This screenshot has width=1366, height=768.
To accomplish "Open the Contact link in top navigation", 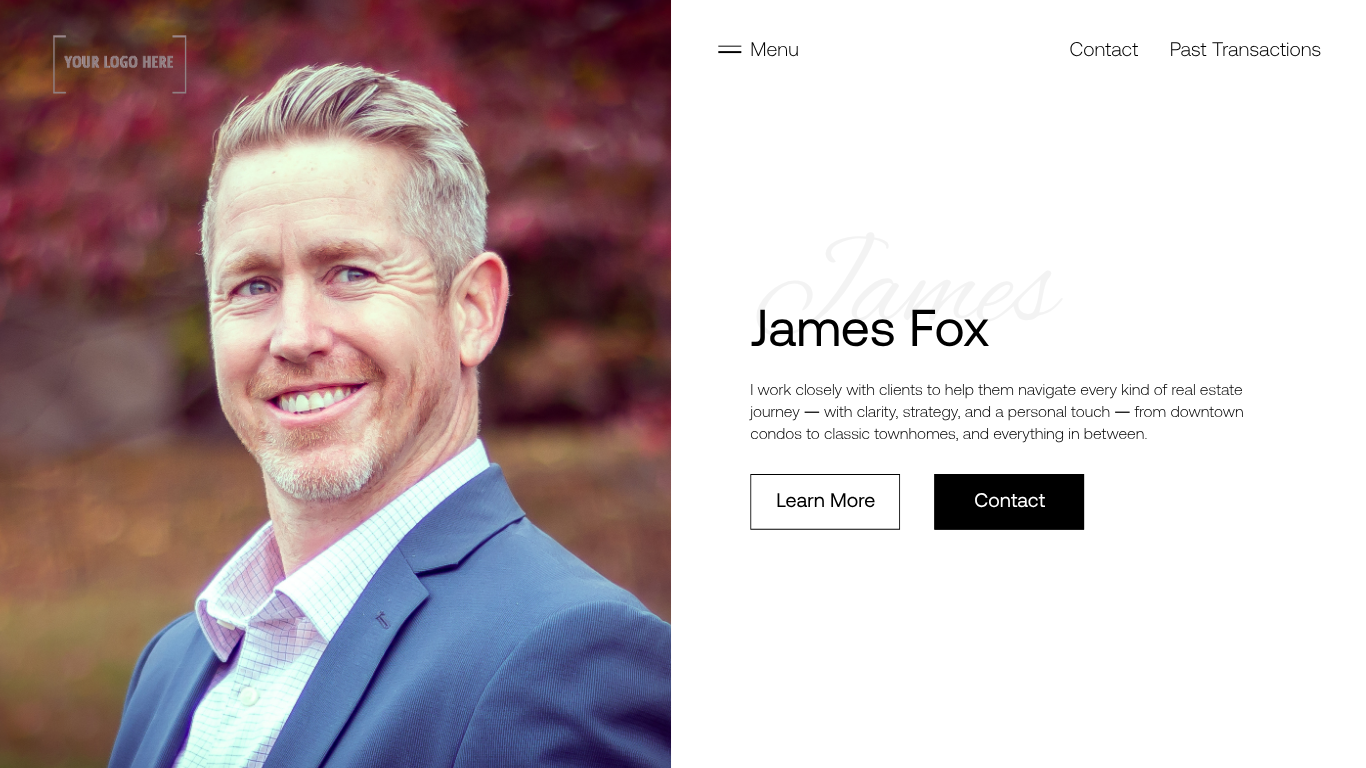I will tap(1103, 49).
